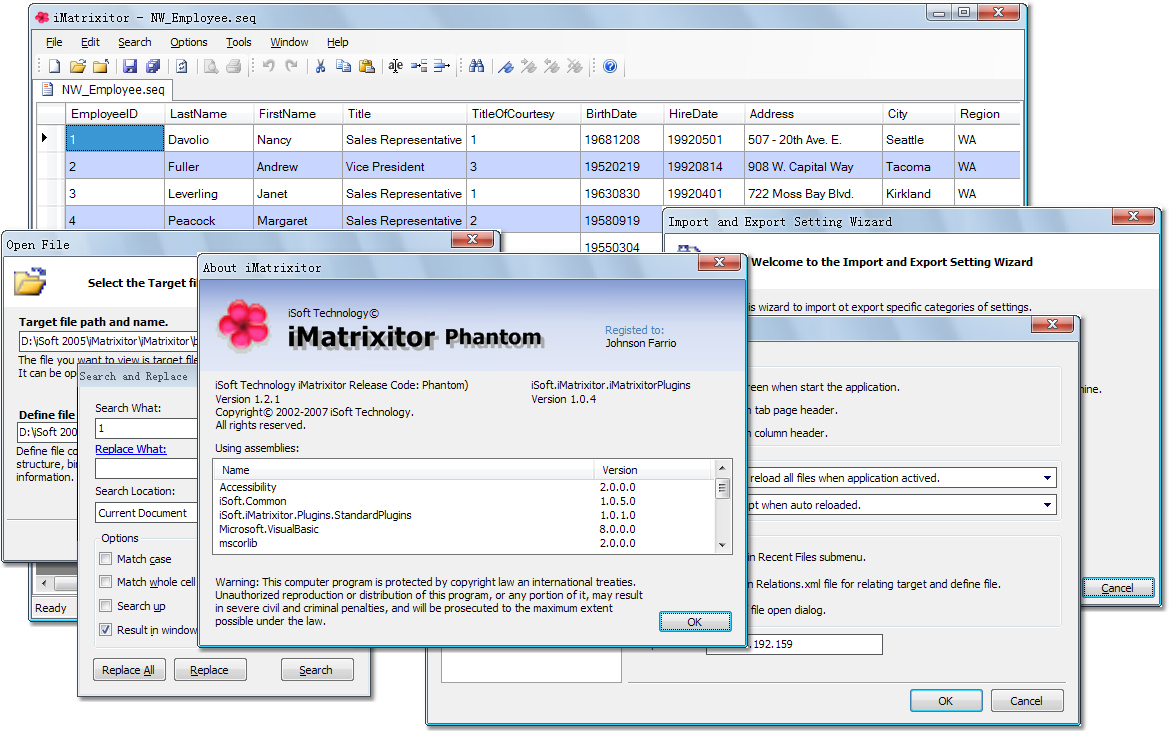Open the Tools menu
Screen dimensions: 1169x733
point(239,43)
